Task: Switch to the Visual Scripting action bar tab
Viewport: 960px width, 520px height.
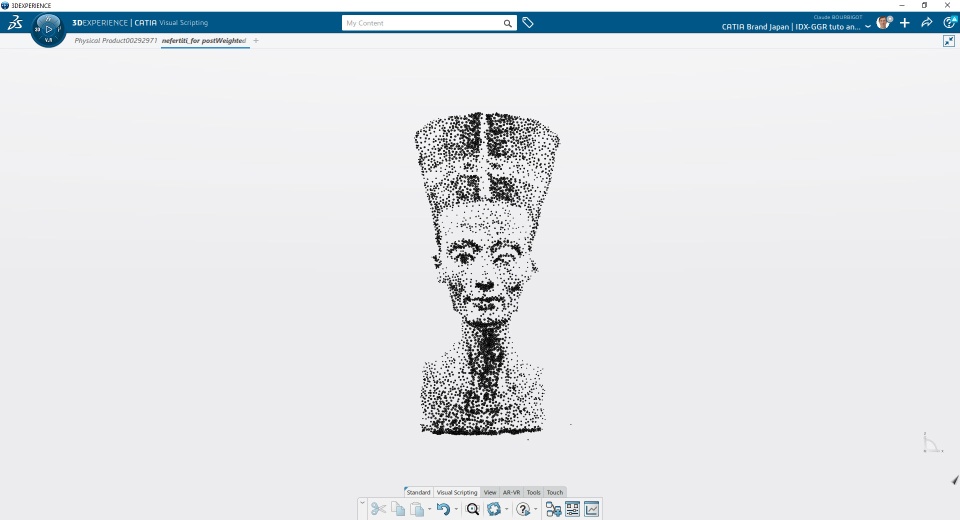Action: [x=457, y=492]
